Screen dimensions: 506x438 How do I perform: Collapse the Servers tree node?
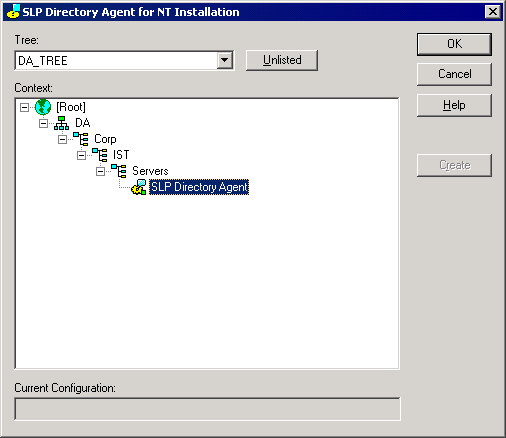click(100, 171)
